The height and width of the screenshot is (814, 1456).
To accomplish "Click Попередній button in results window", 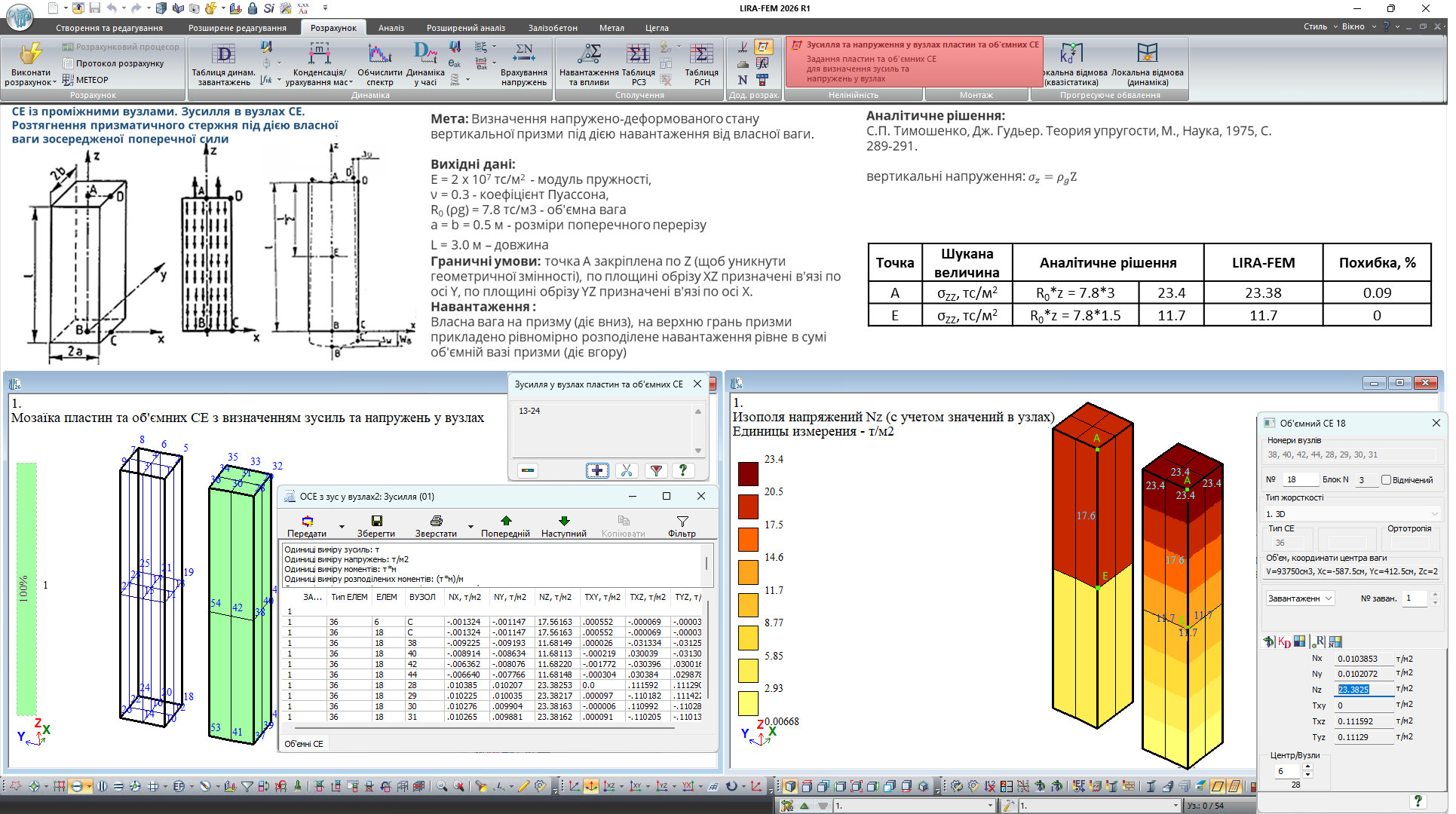I will point(505,525).
